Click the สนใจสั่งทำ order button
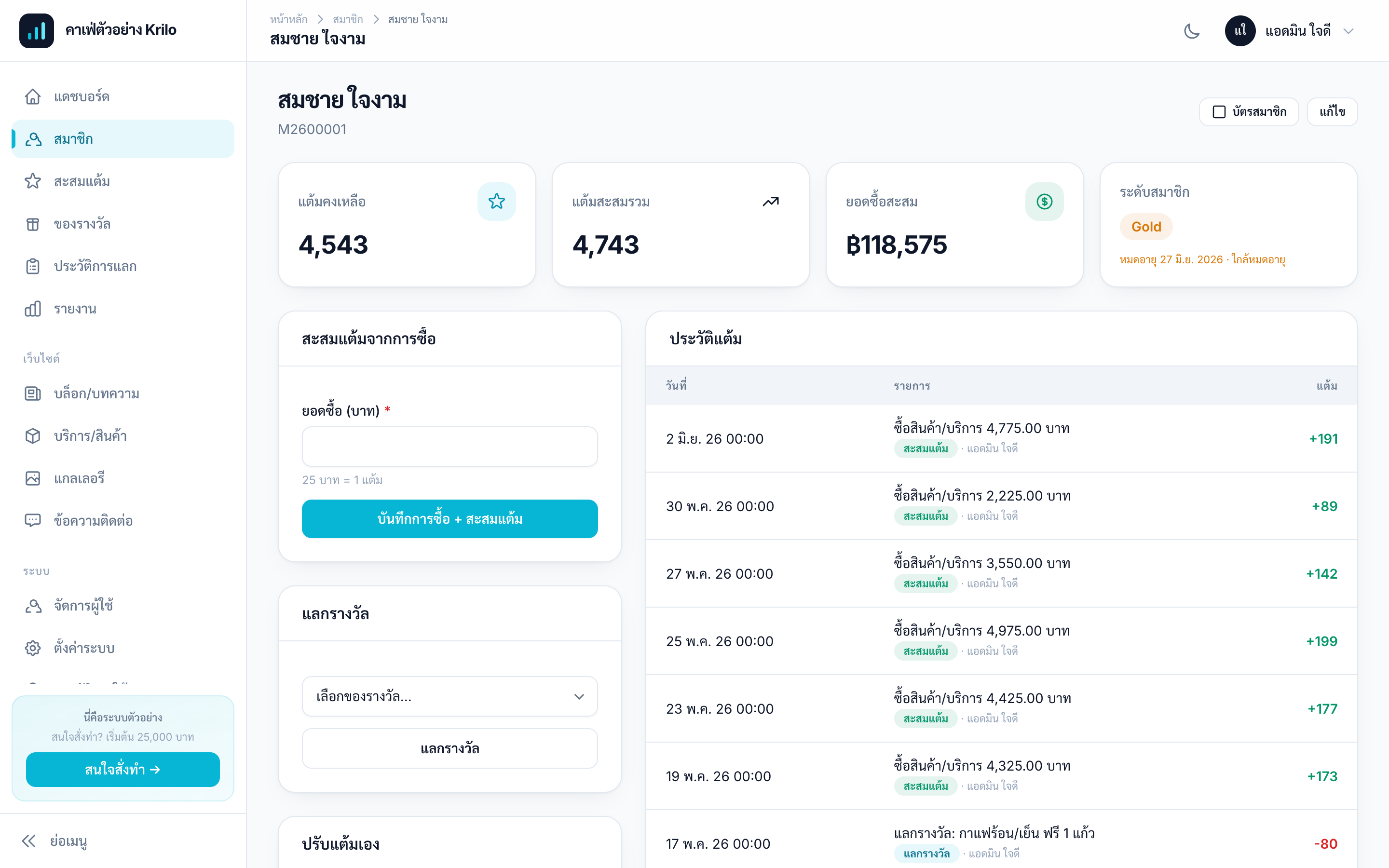 123,770
